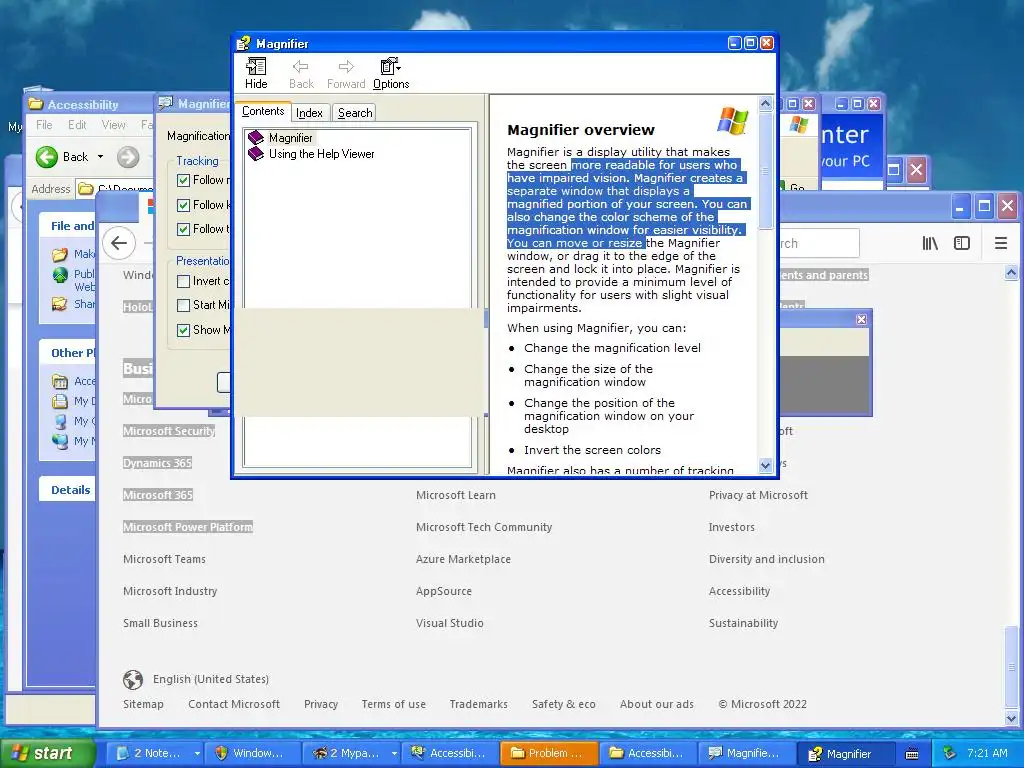
Task: Select the Contents tab
Action: click(263, 111)
